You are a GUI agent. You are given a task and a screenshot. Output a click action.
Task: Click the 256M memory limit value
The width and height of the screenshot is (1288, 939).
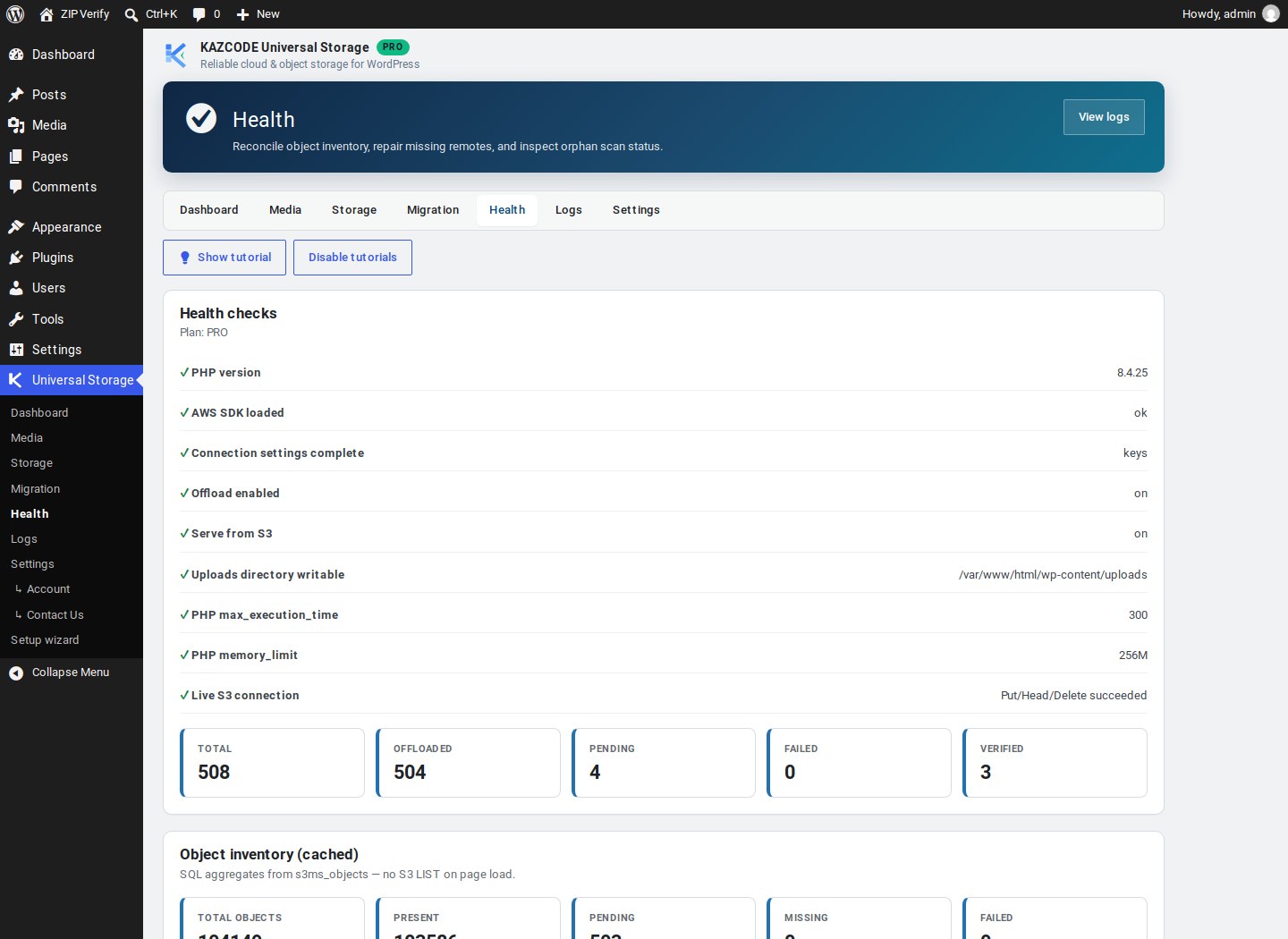[x=1133, y=656]
